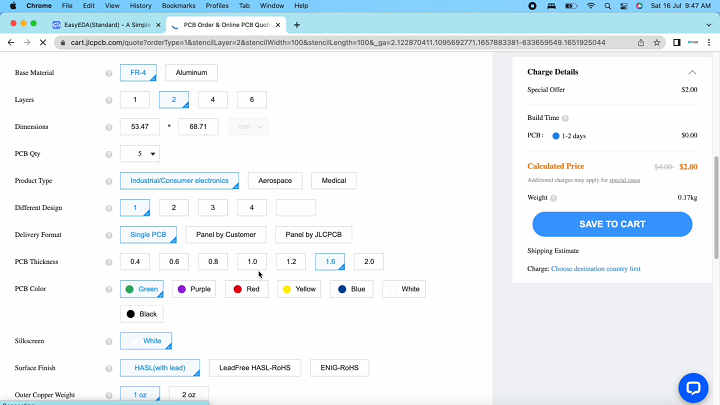This screenshot has height=405, width=720.
Task: Stop page loading with X button
Action: [43, 42]
